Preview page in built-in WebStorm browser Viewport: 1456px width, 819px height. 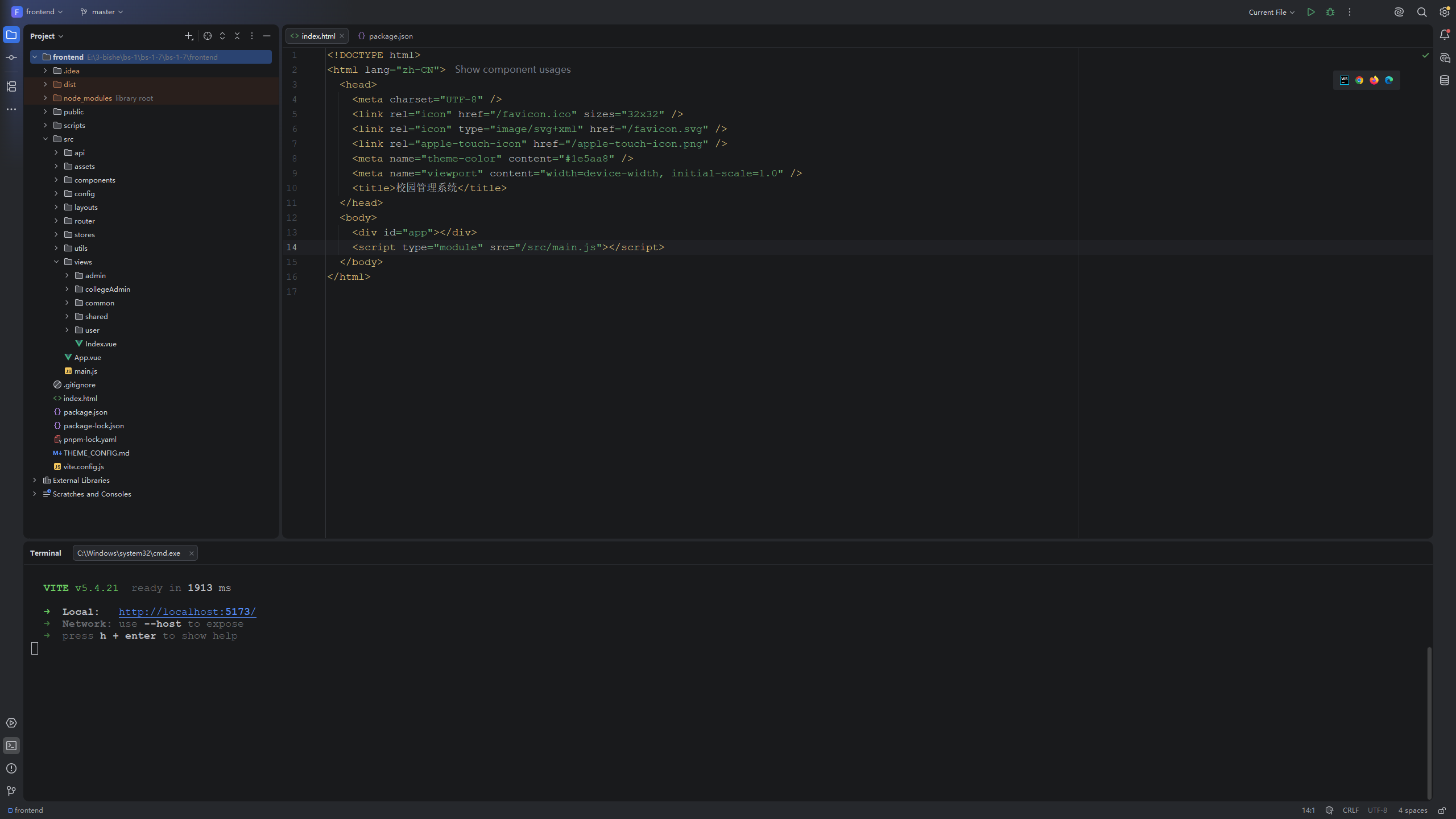[1345, 80]
